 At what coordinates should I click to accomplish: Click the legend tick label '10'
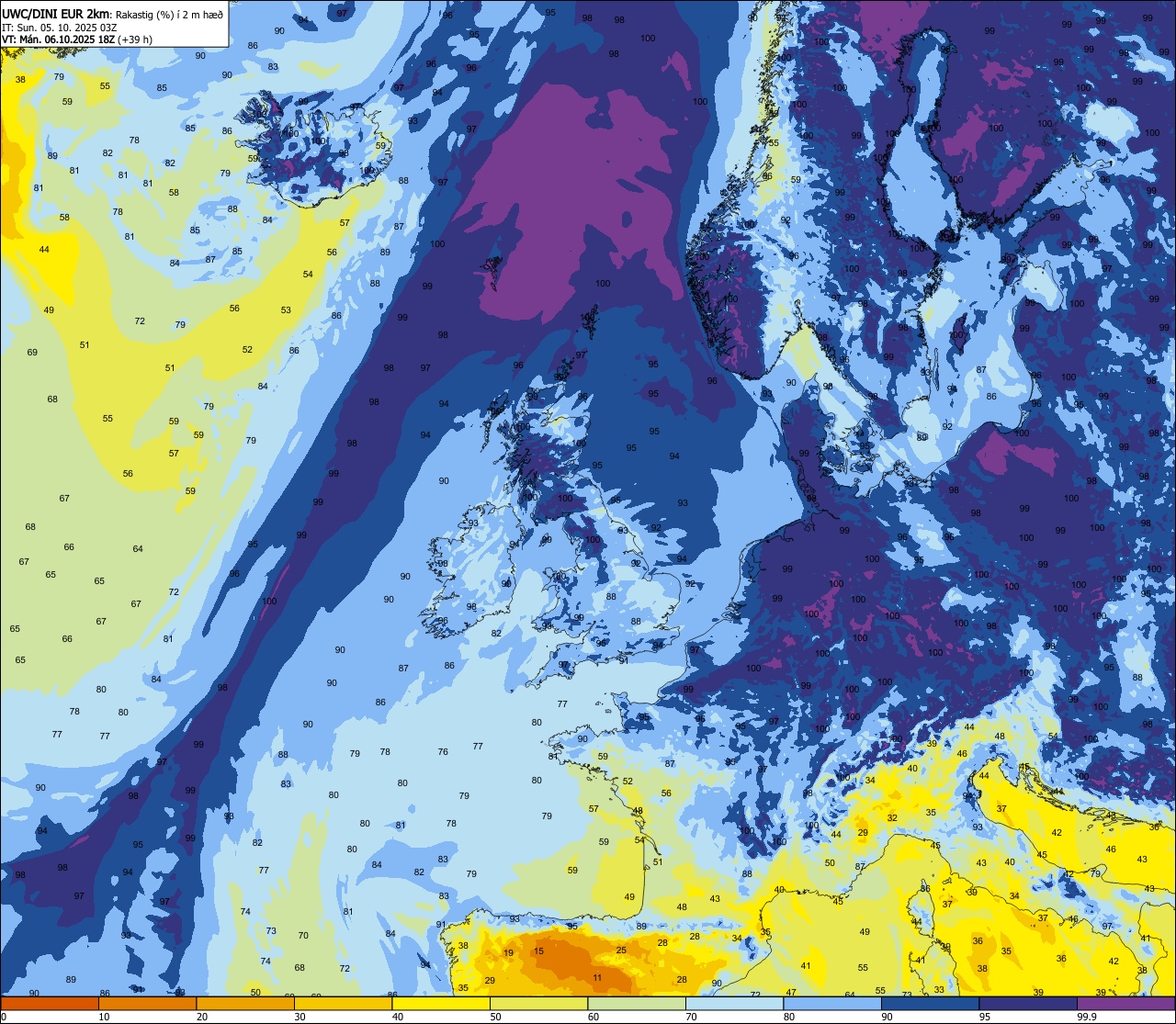click(104, 1017)
